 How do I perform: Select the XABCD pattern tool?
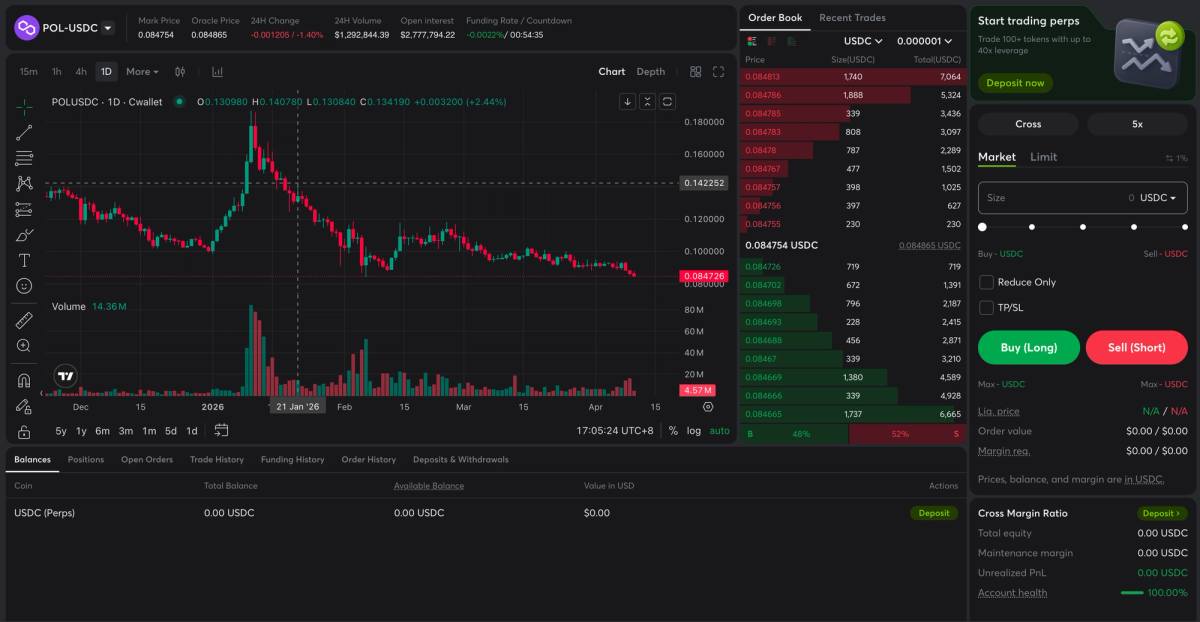(x=24, y=184)
